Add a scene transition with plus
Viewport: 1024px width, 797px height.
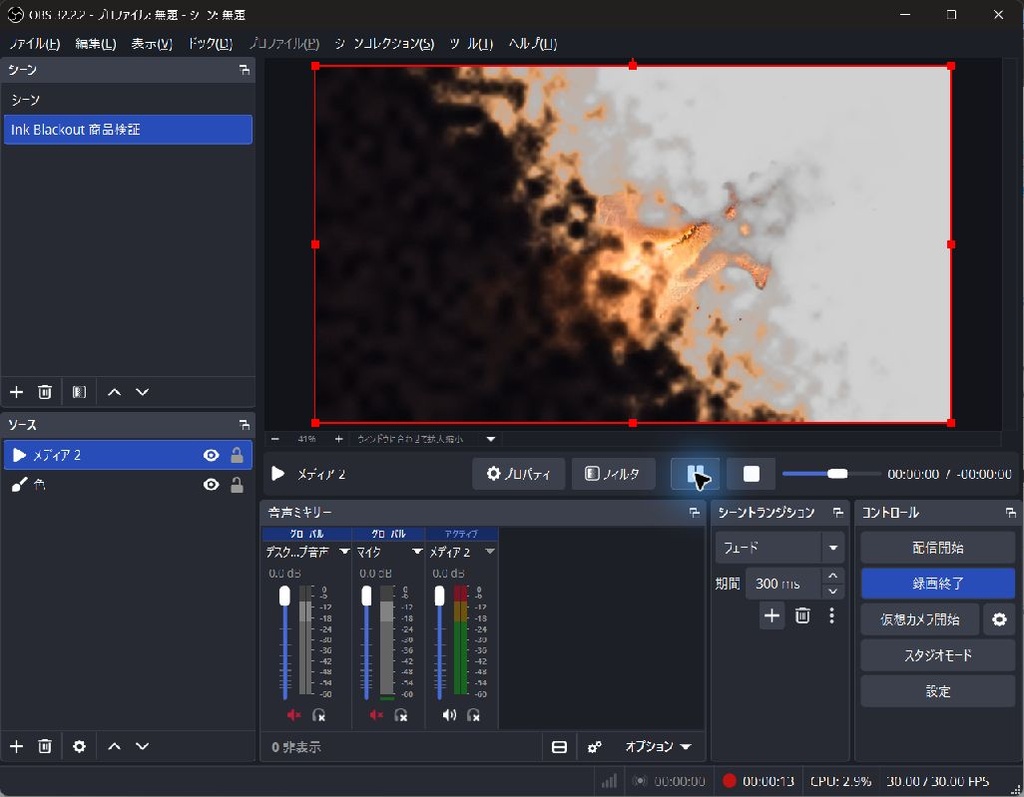771,615
